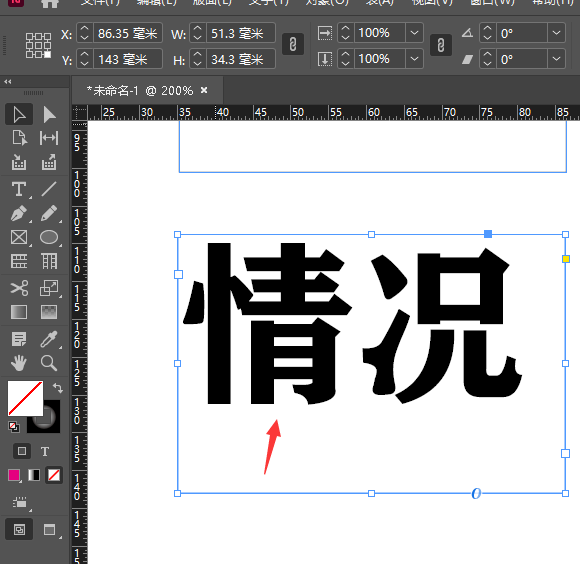The image size is (580, 564).
Task: Step the height H value
Action: pos(198,59)
